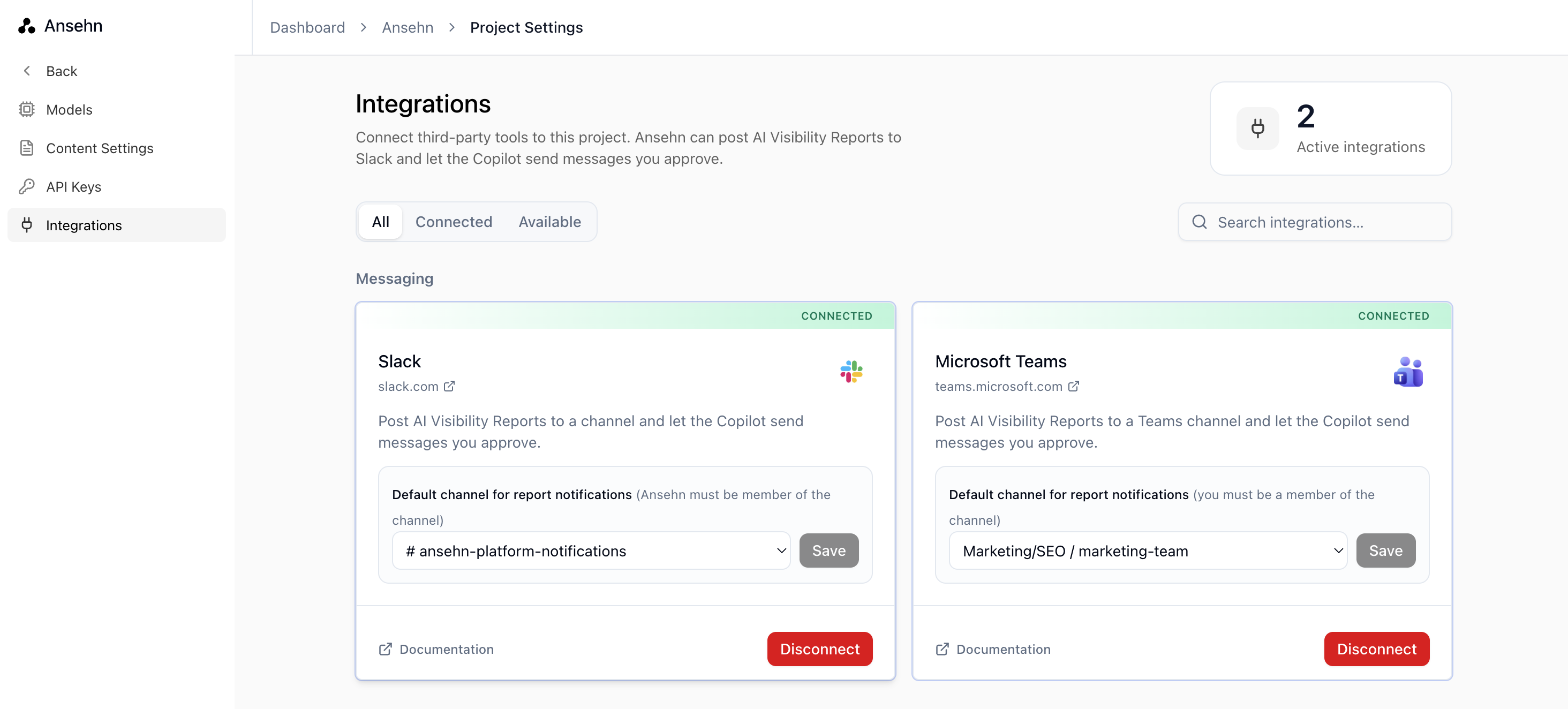Screen dimensions: 1568x709
Task: Click the Content Settings document icon
Action: (27, 148)
